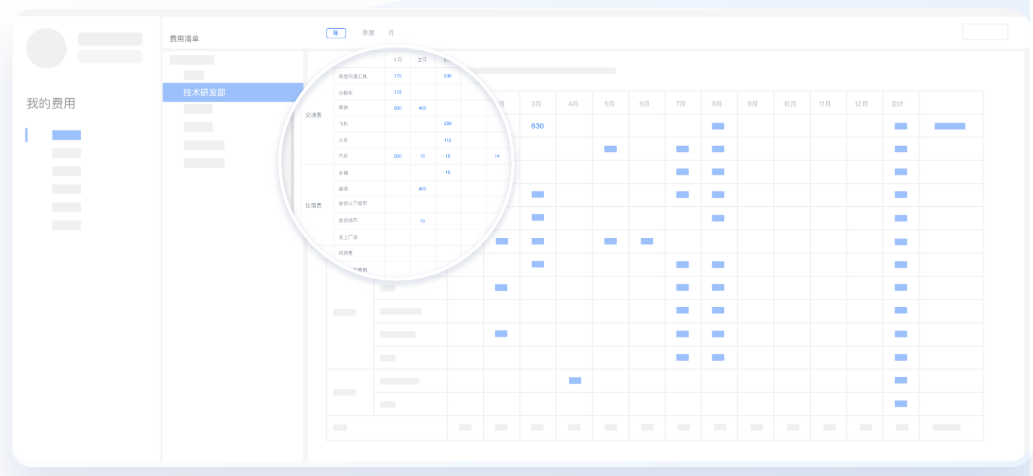Screen dimensions: 1033x476
Task: Switch to the 月 (month) view
Action: point(391,33)
